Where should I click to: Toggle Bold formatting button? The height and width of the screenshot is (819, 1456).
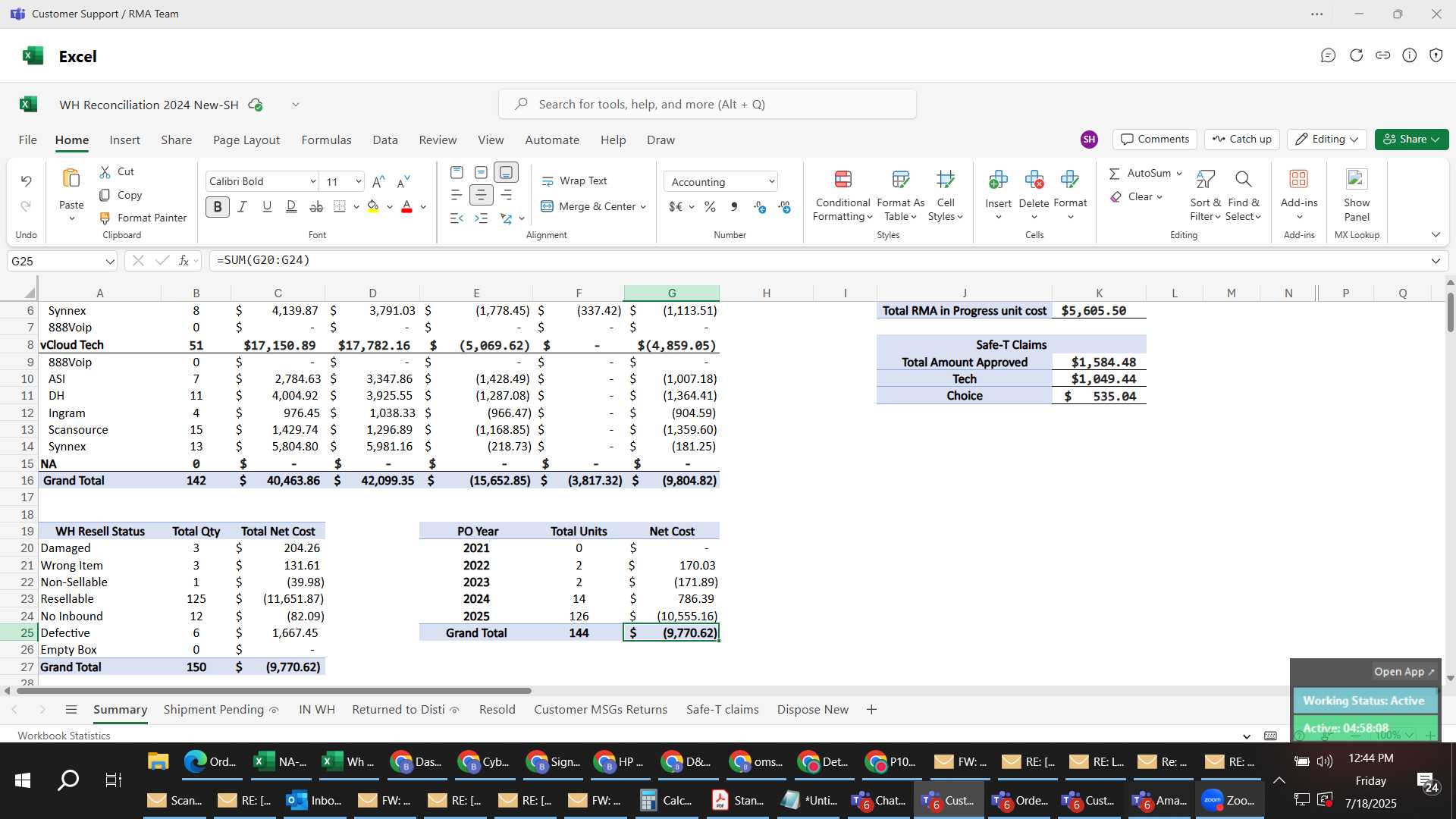tap(218, 206)
